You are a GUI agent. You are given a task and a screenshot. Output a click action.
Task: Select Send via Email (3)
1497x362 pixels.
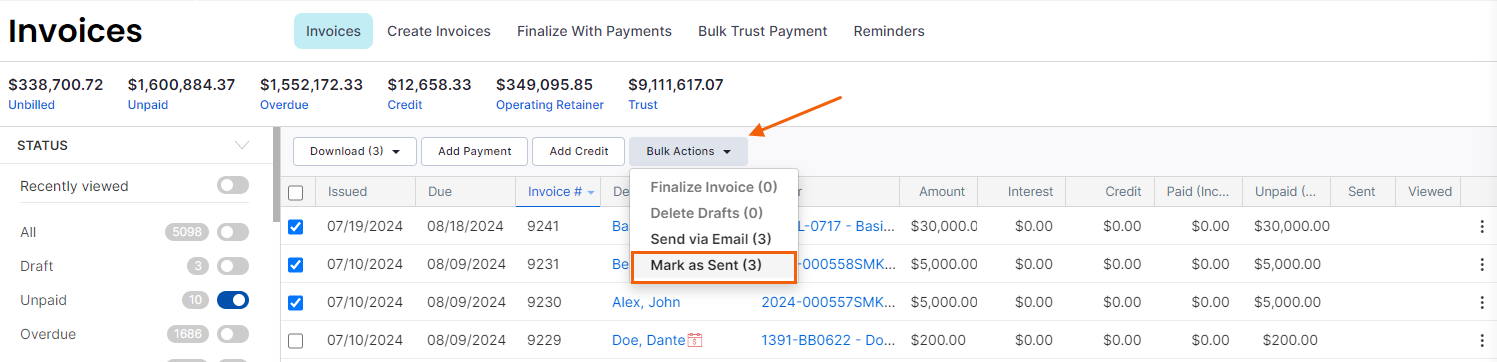[x=711, y=239]
